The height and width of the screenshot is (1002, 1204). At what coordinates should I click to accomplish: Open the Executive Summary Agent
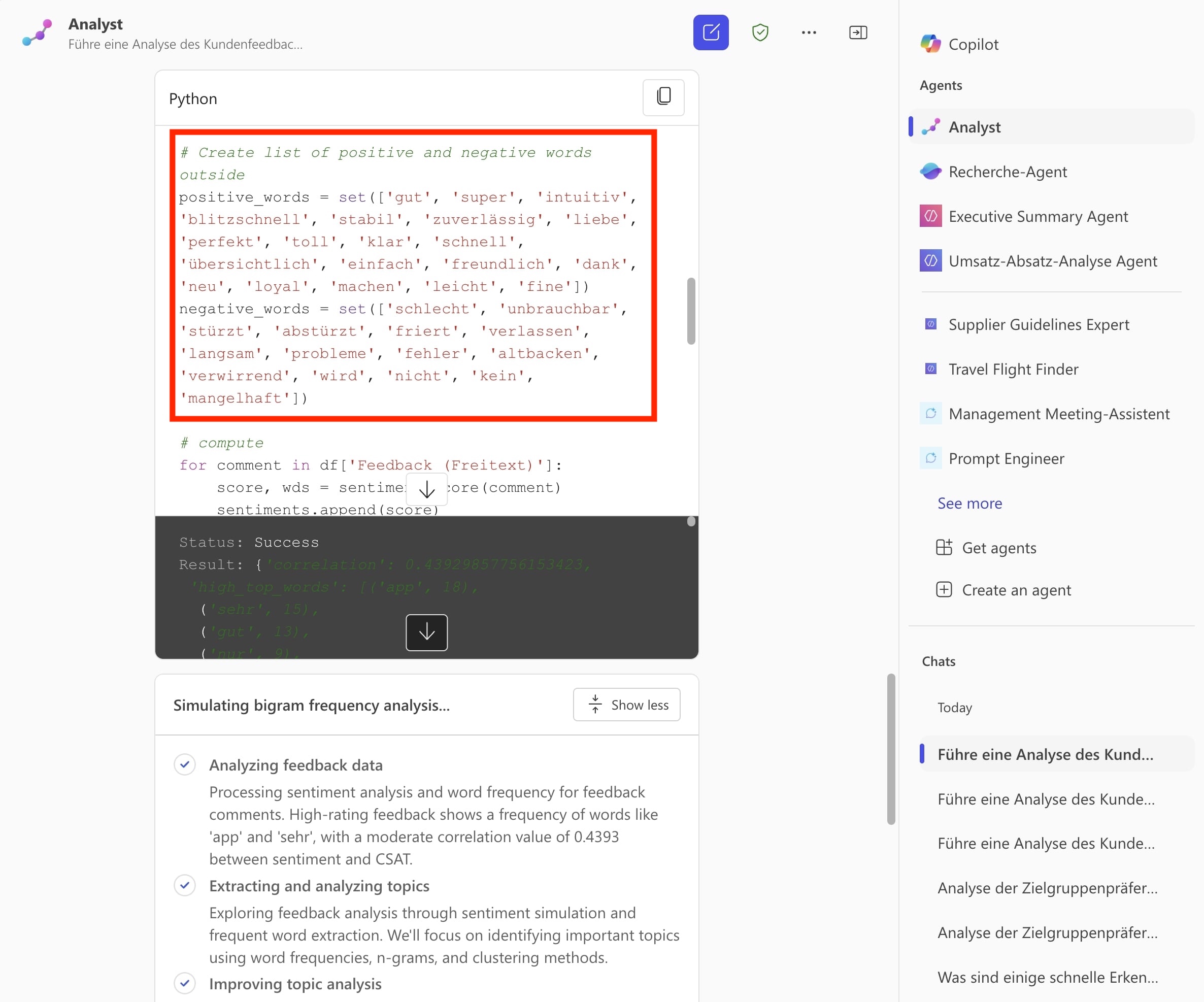tap(1038, 216)
